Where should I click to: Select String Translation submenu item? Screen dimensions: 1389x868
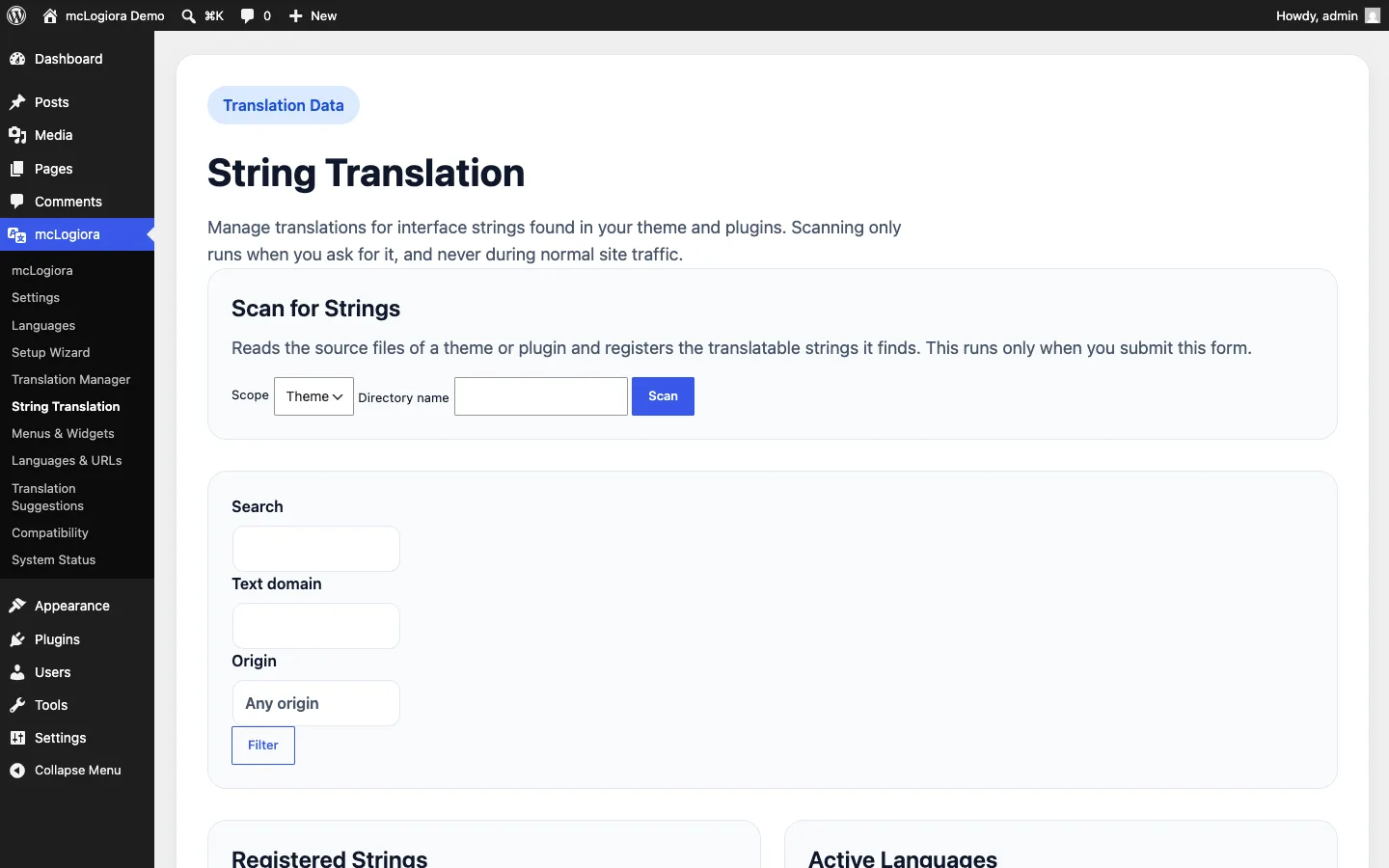pos(66,407)
